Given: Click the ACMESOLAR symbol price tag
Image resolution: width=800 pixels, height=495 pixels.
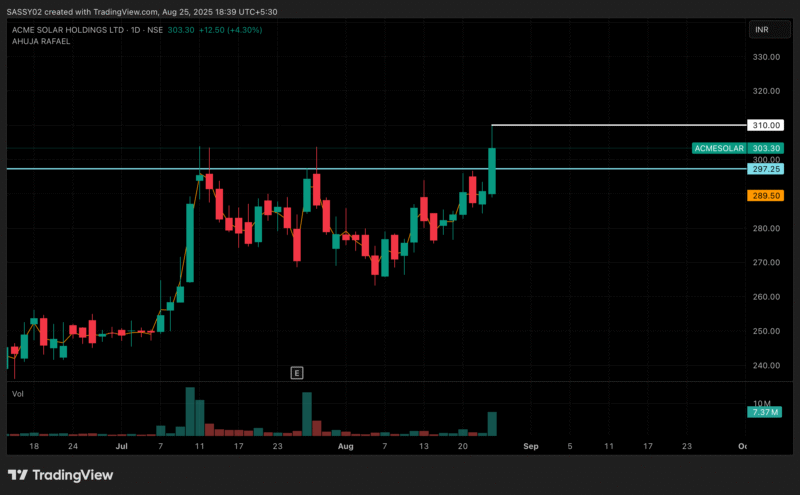Looking at the screenshot, I should (719, 148).
